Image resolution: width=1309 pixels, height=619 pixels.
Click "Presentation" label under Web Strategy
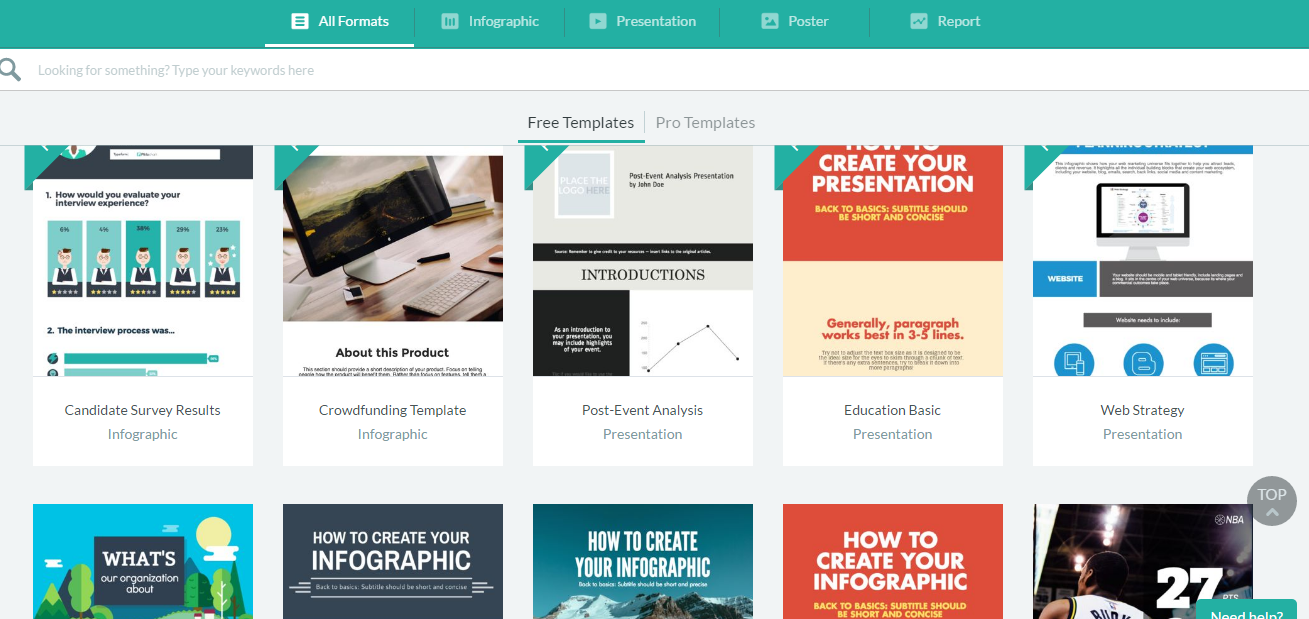(1143, 434)
